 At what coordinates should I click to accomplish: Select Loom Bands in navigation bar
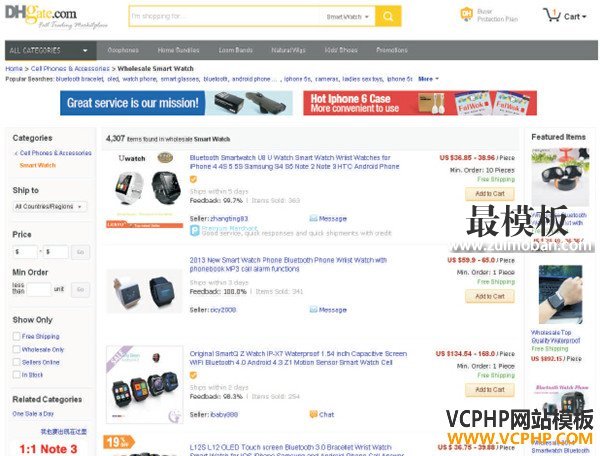pos(235,50)
